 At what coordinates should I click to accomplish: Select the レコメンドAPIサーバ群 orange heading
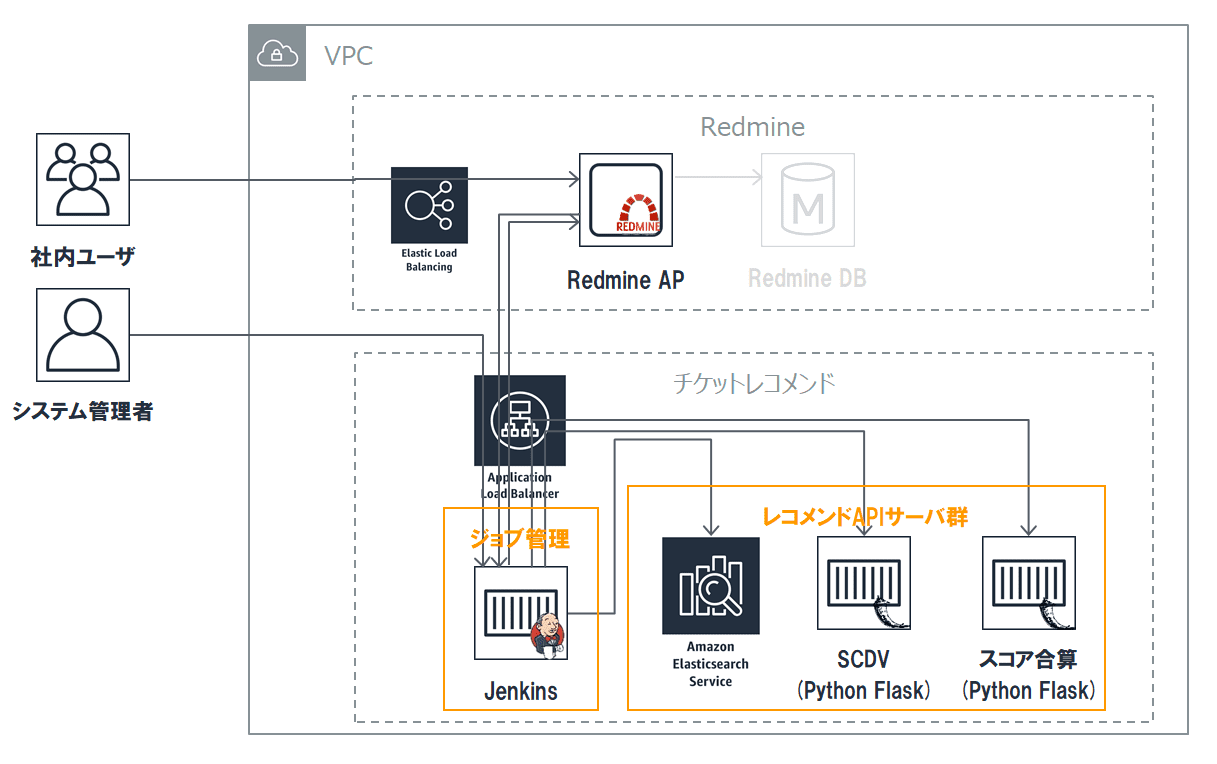pos(865,516)
